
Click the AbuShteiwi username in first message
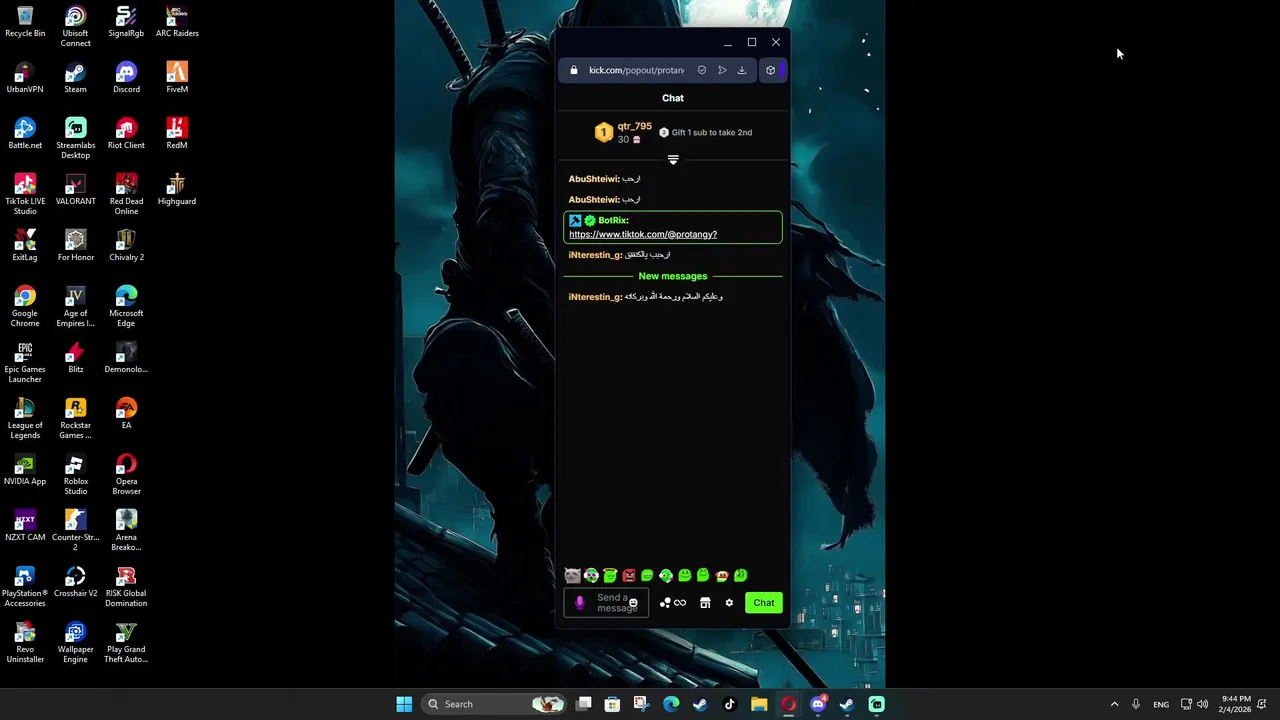click(x=594, y=179)
